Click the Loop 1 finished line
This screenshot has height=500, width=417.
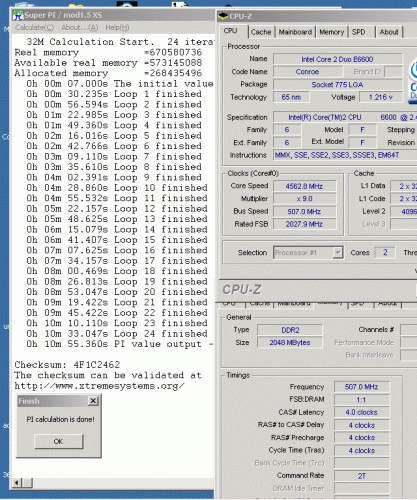114,94
